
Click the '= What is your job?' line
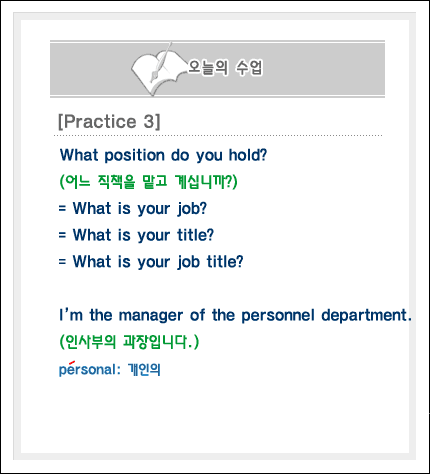point(133,209)
